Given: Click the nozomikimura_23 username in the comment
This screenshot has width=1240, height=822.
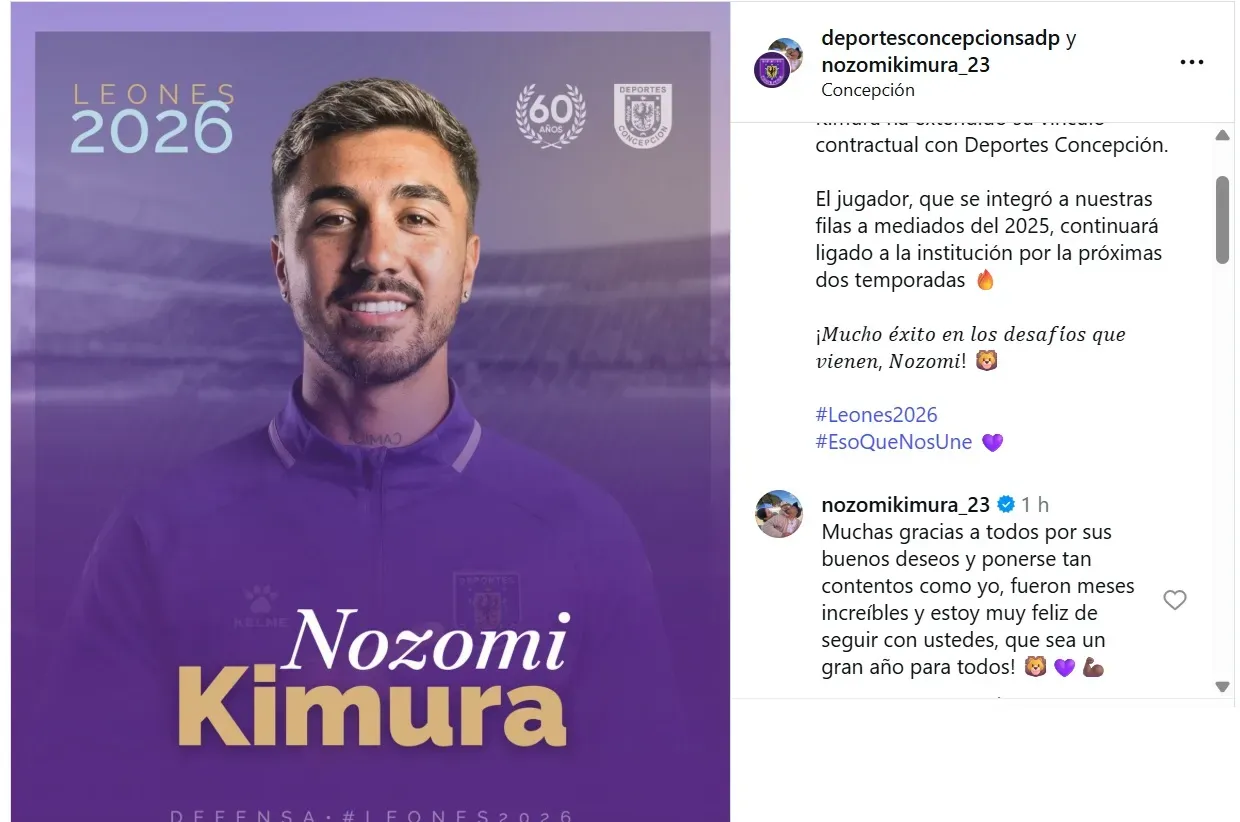Looking at the screenshot, I should coord(905,504).
